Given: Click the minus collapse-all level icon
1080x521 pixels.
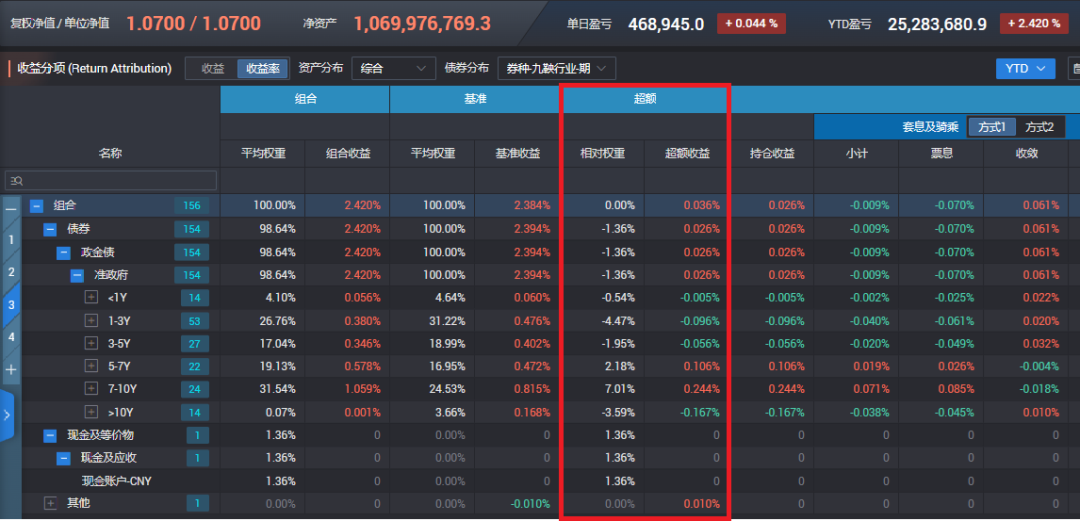Looking at the screenshot, I should pos(10,208).
